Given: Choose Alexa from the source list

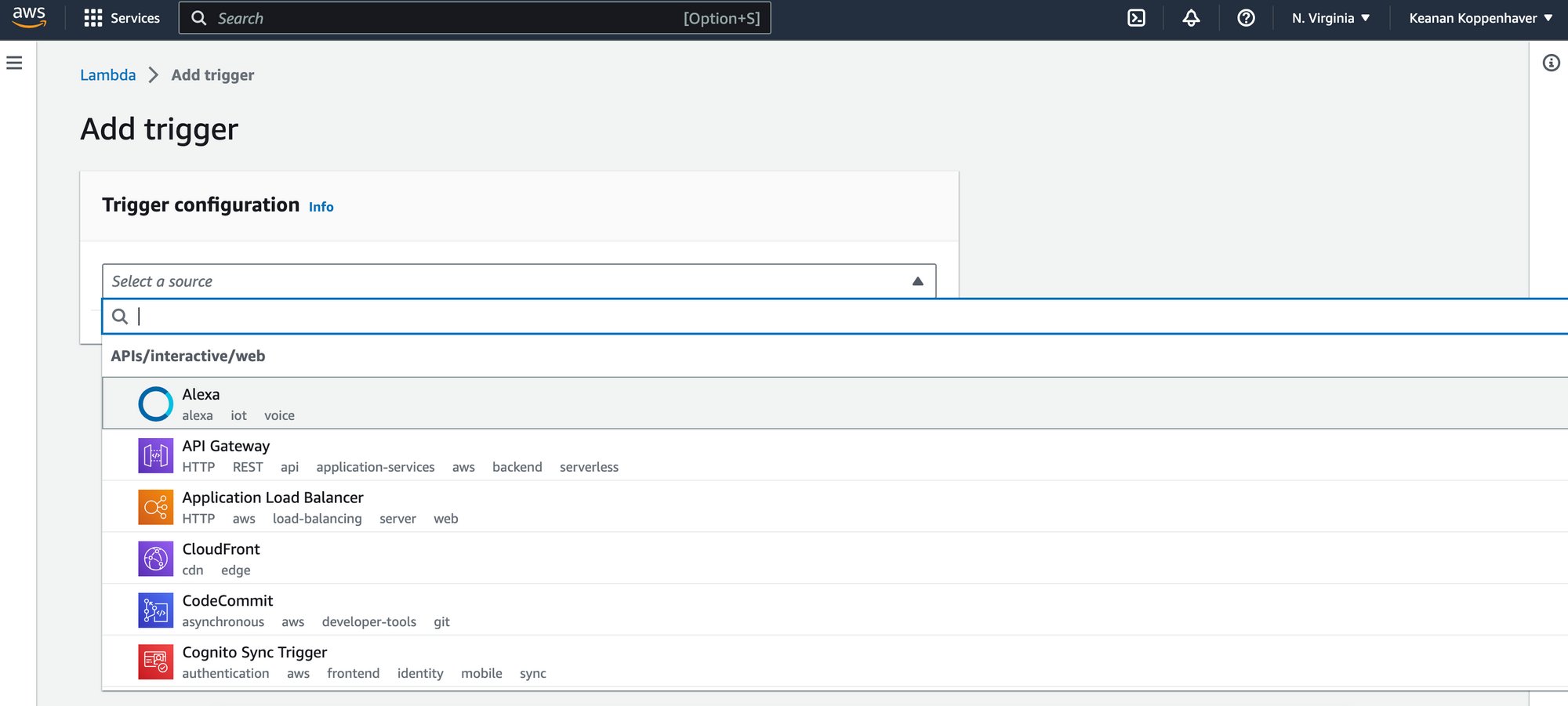Looking at the screenshot, I should point(835,404).
